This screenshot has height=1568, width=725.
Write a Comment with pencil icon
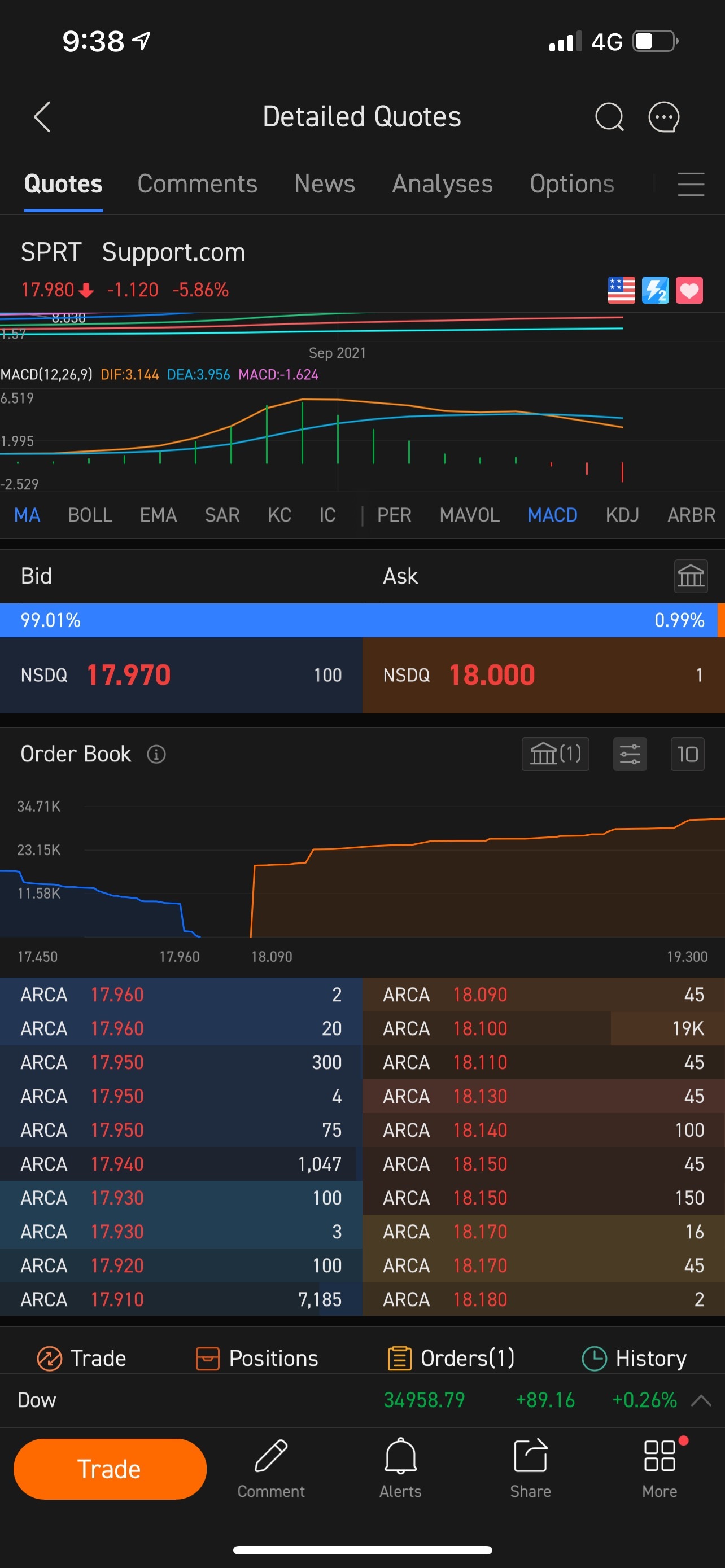(x=271, y=1469)
